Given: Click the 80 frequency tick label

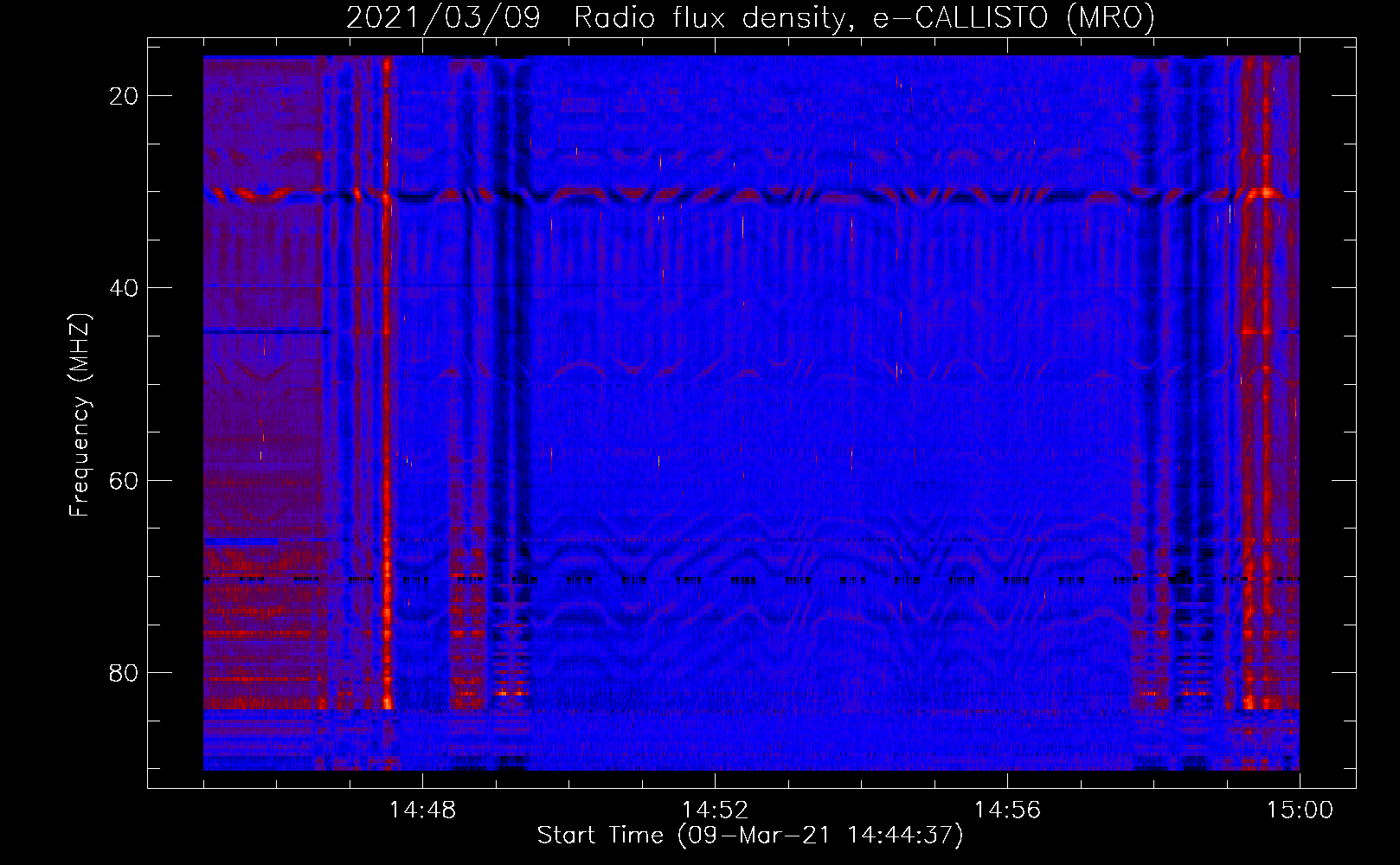Looking at the screenshot, I should (x=124, y=672).
